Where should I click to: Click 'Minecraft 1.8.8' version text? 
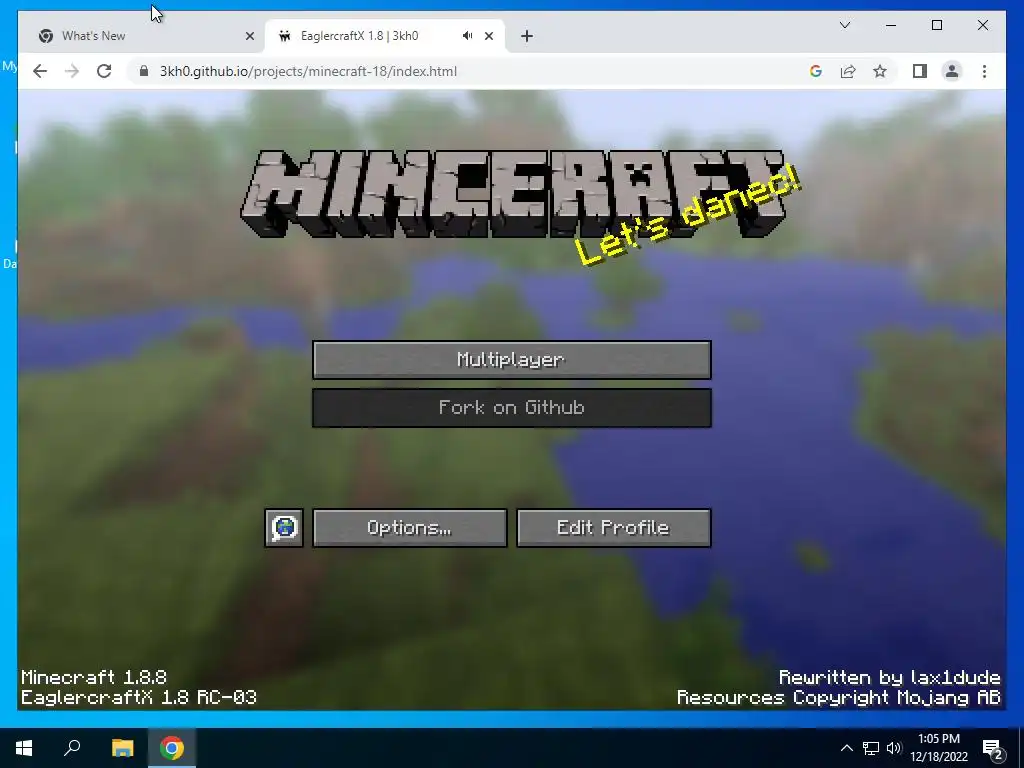94,677
